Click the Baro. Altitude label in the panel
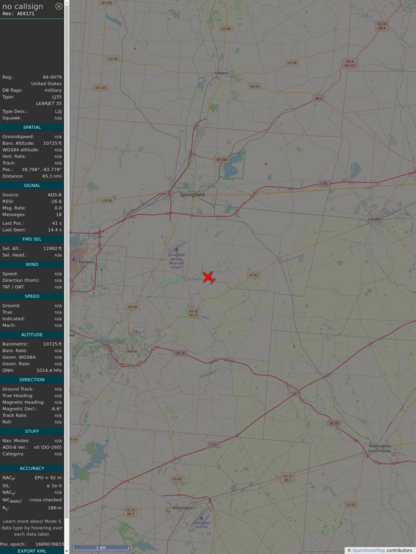Screen dimensions: 416x554 pos(18,143)
